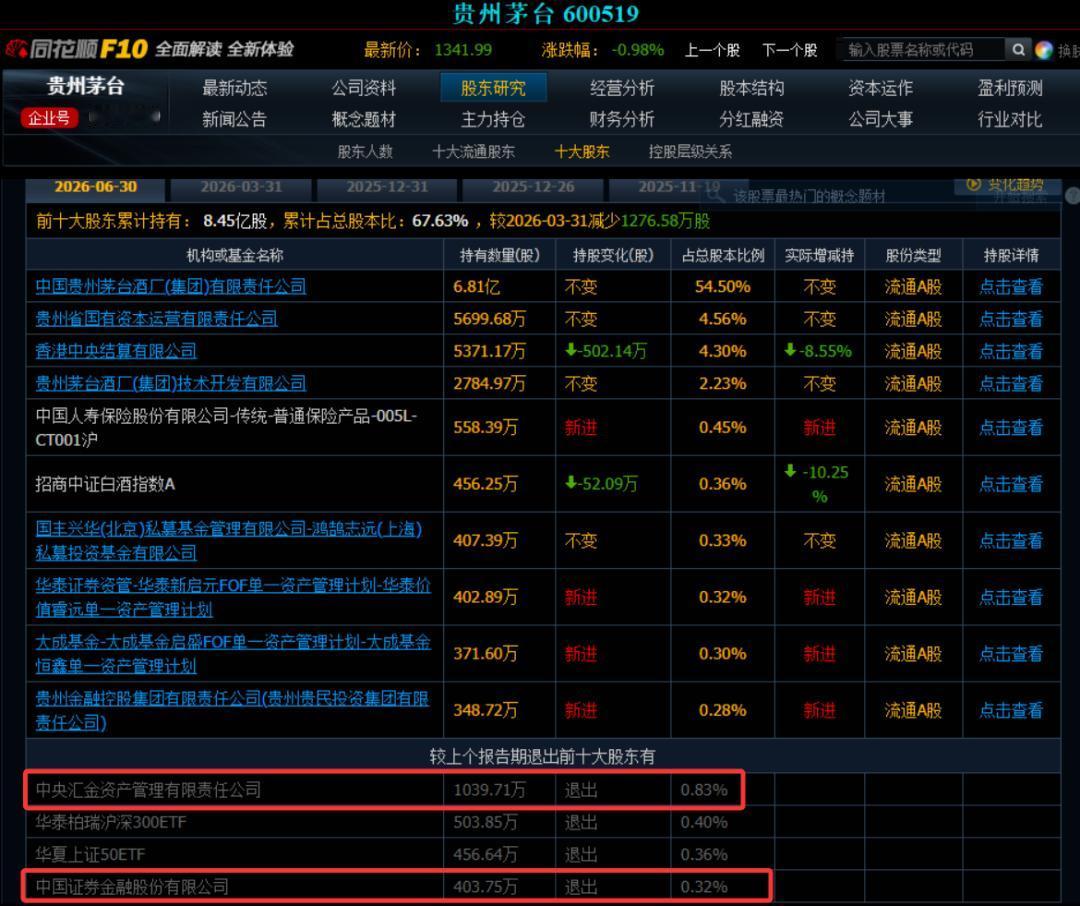Open 华泰证券资管 FOF plan link
This screenshot has width=1080, height=906.
click(233, 597)
